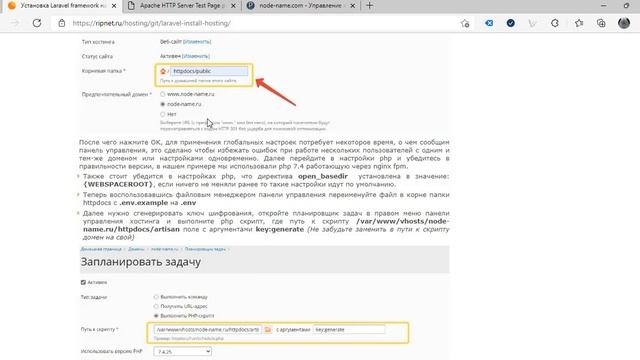
Task: Open the profile avatar icon
Action: click(624, 23)
